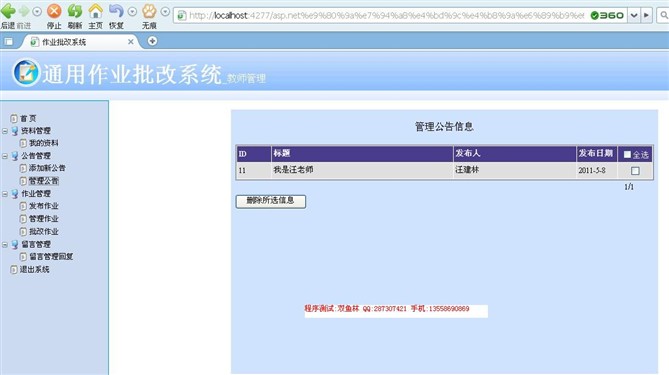
Task: Collapse the 留言管理 tree node
Action: (5, 244)
